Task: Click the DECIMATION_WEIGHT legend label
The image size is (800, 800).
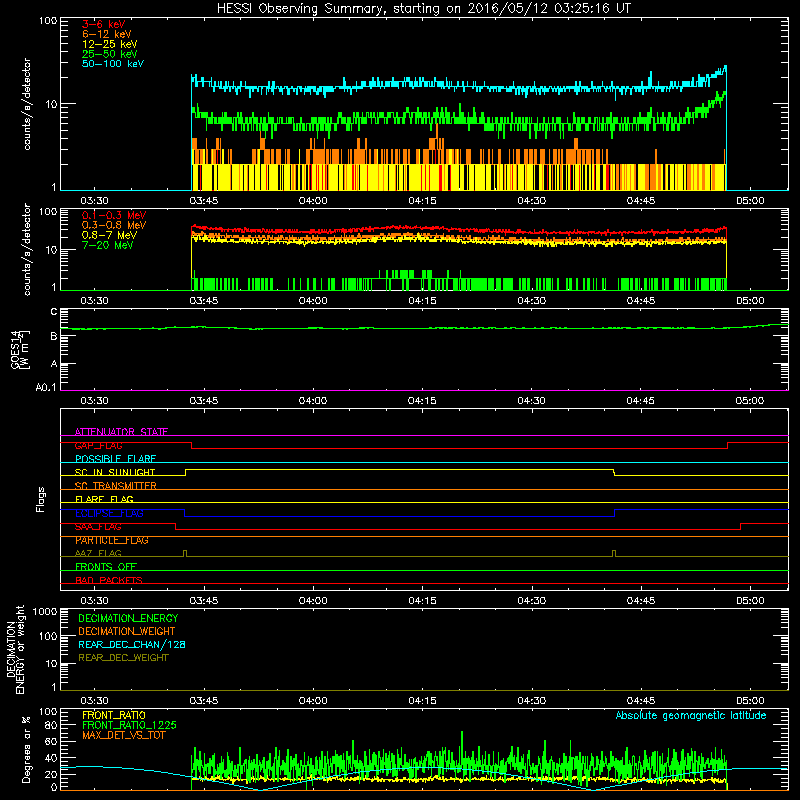Action: (x=127, y=631)
